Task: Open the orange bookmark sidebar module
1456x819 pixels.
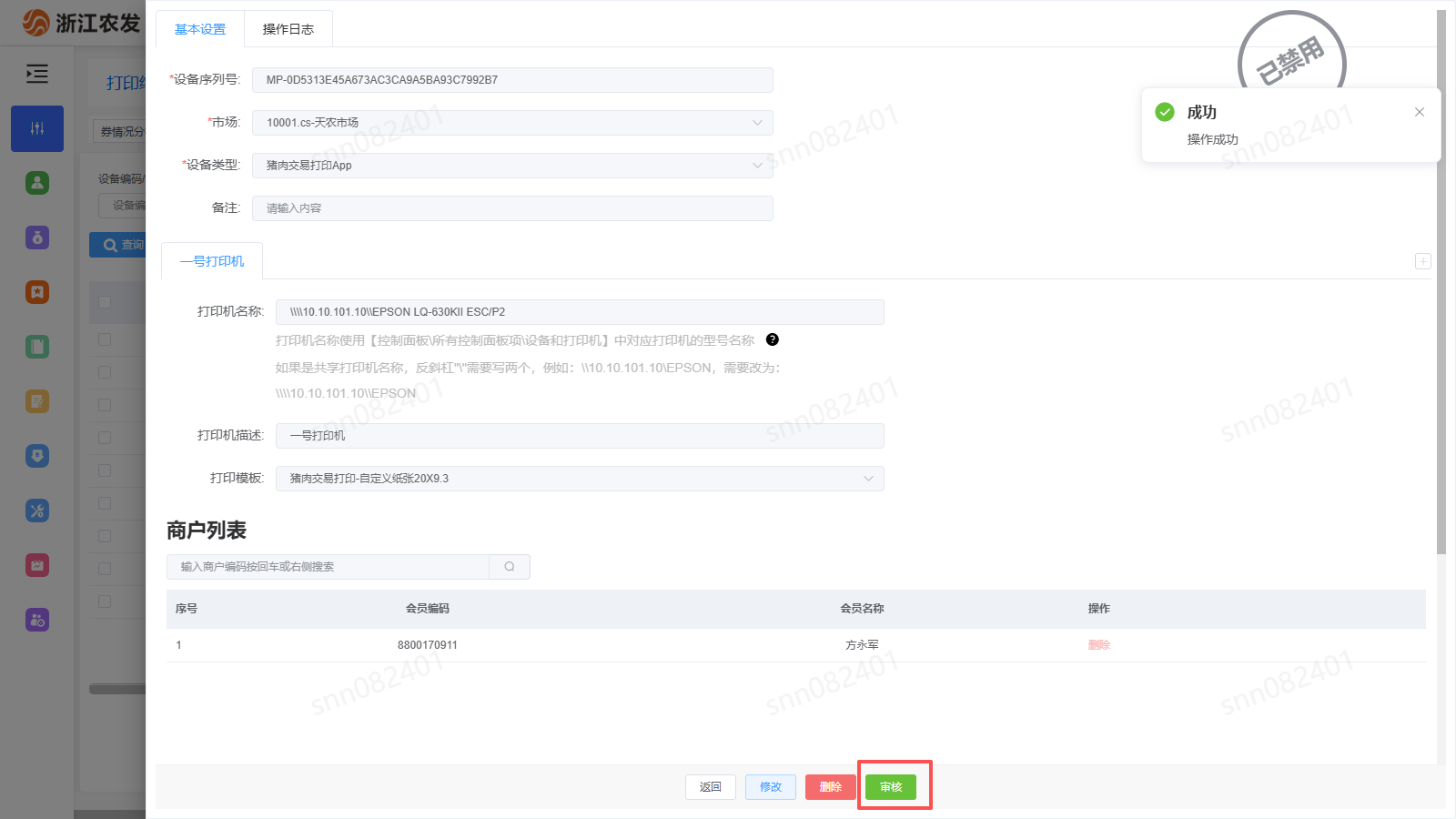Action: pos(37,292)
